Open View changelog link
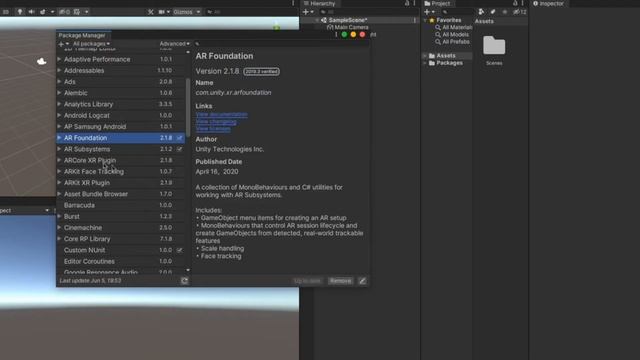The width and height of the screenshot is (640, 360). pos(216,122)
